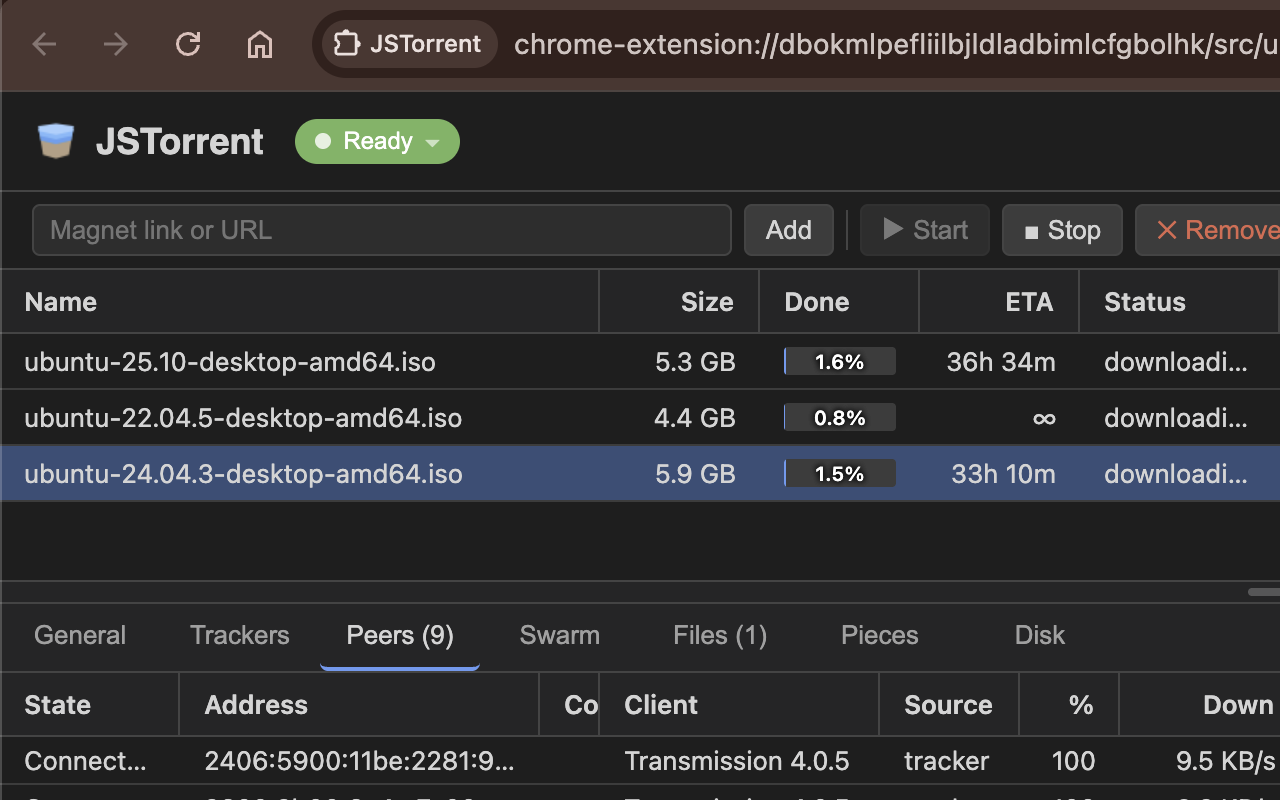Select ubuntu-25.10-desktop-amd64.iso torrent row
This screenshot has height=800, width=1280.
(230, 362)
